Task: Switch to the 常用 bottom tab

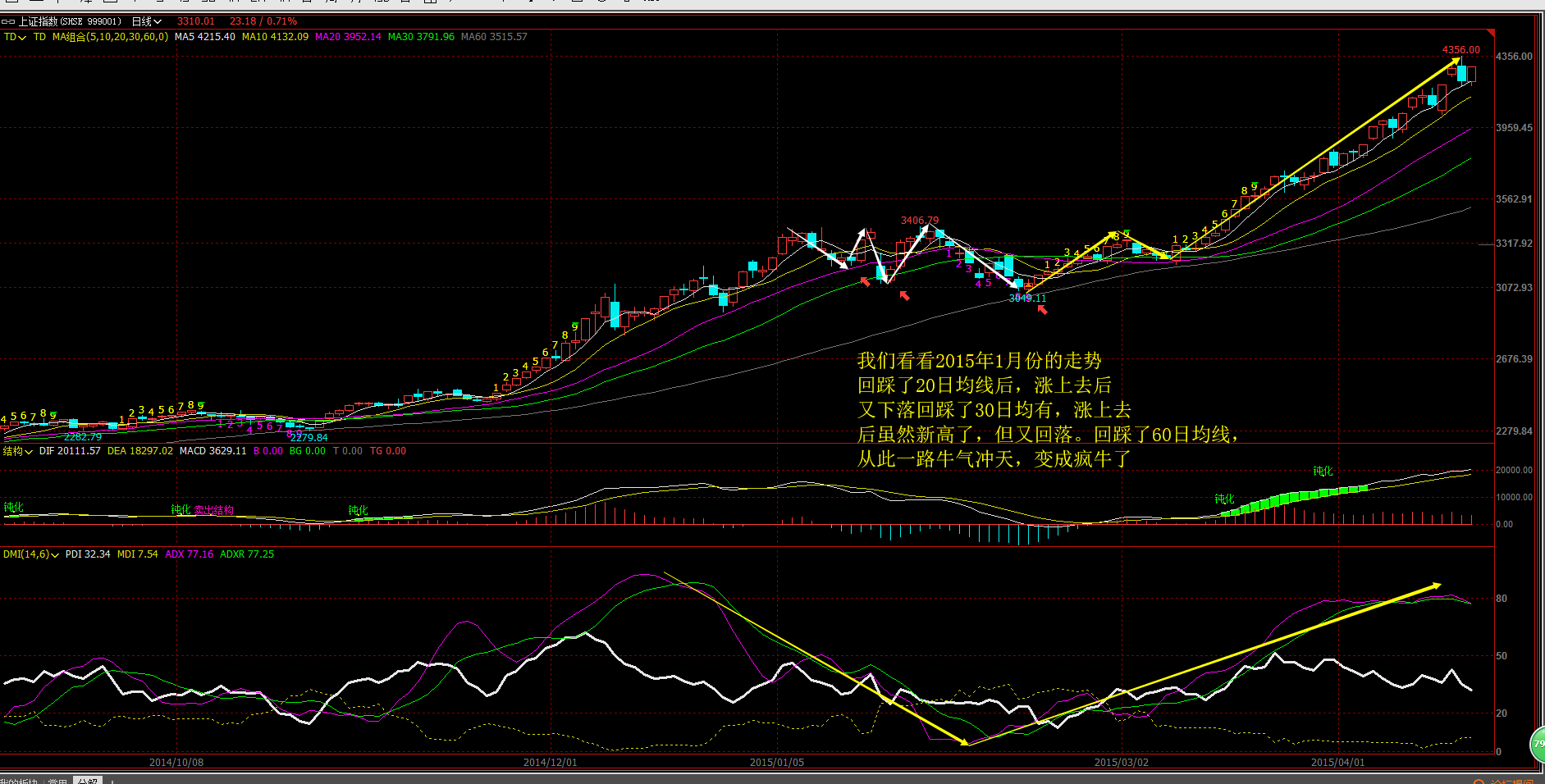Action: coord(57,781)
